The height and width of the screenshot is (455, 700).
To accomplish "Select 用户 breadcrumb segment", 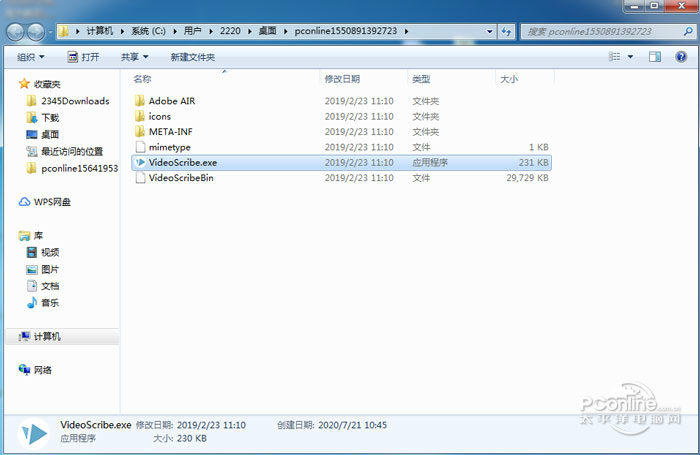I will coord(192,31).
